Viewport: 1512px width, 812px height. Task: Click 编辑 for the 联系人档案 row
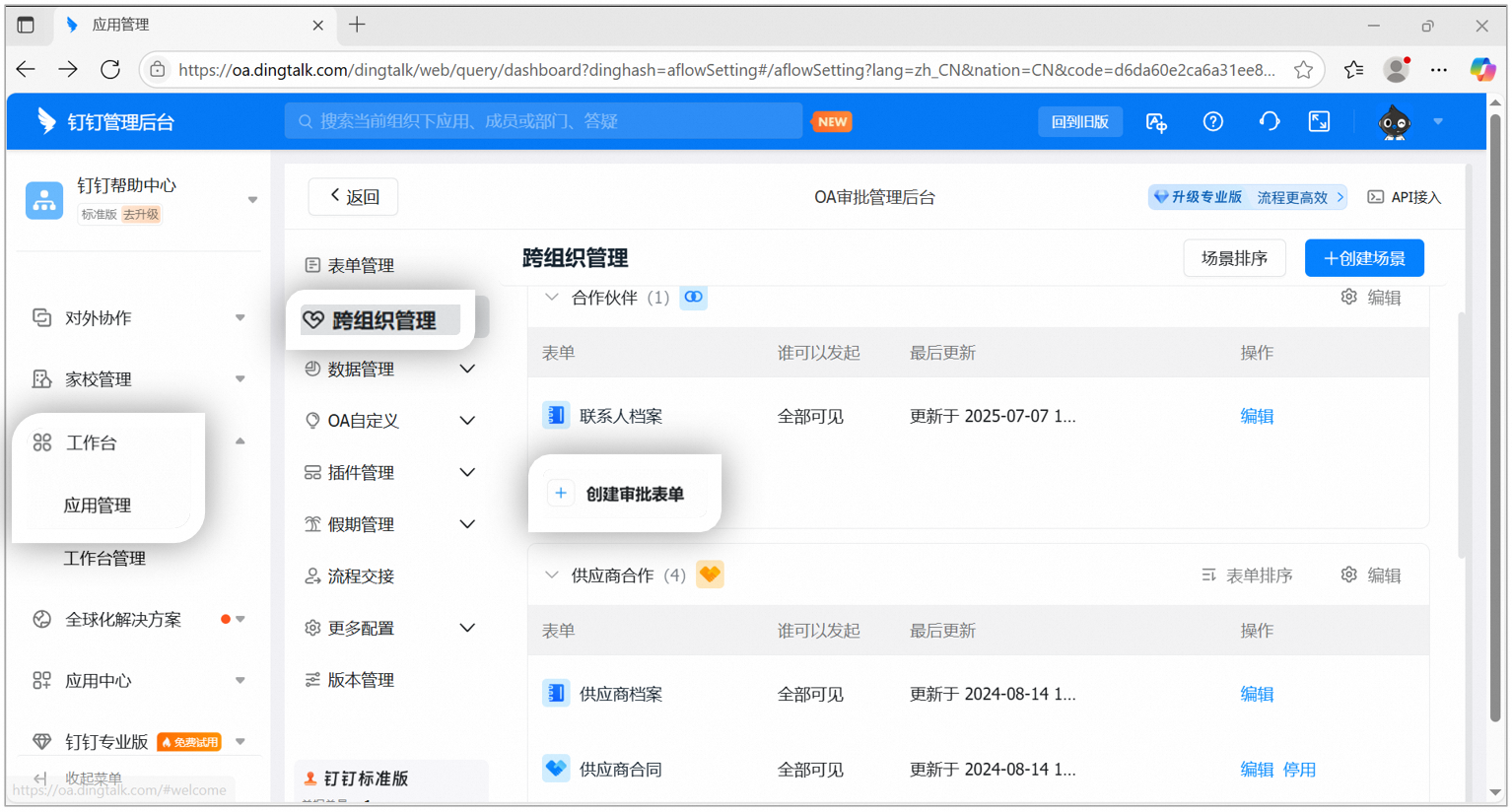click(1257, 416)
